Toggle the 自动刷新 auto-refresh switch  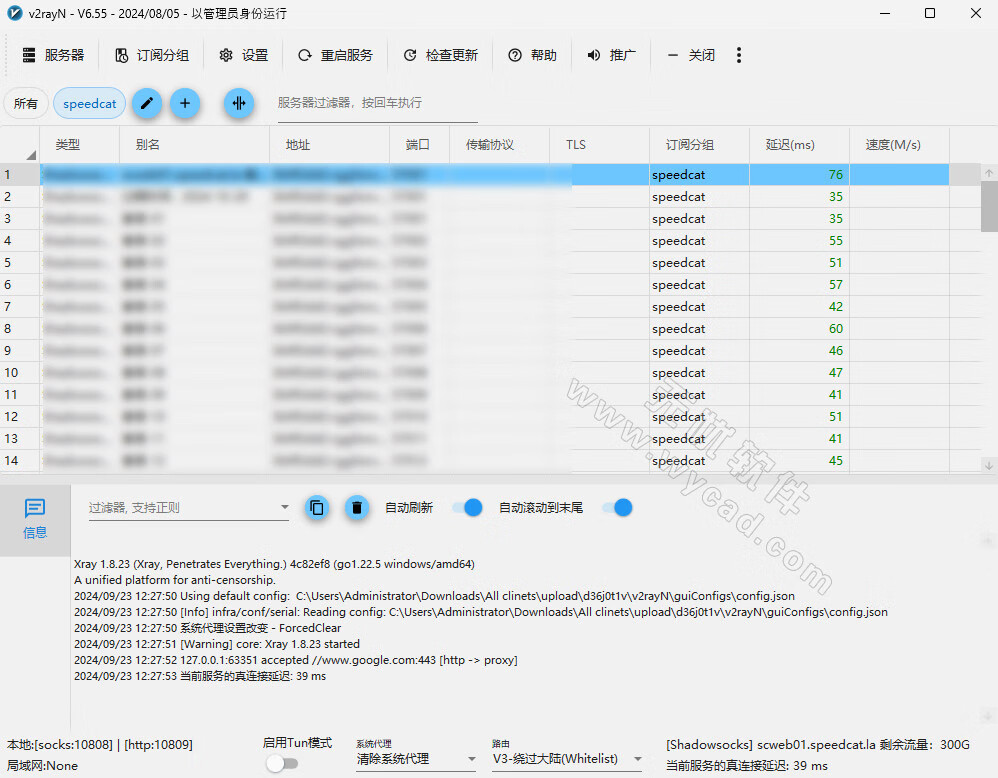[x=466, y=507]
